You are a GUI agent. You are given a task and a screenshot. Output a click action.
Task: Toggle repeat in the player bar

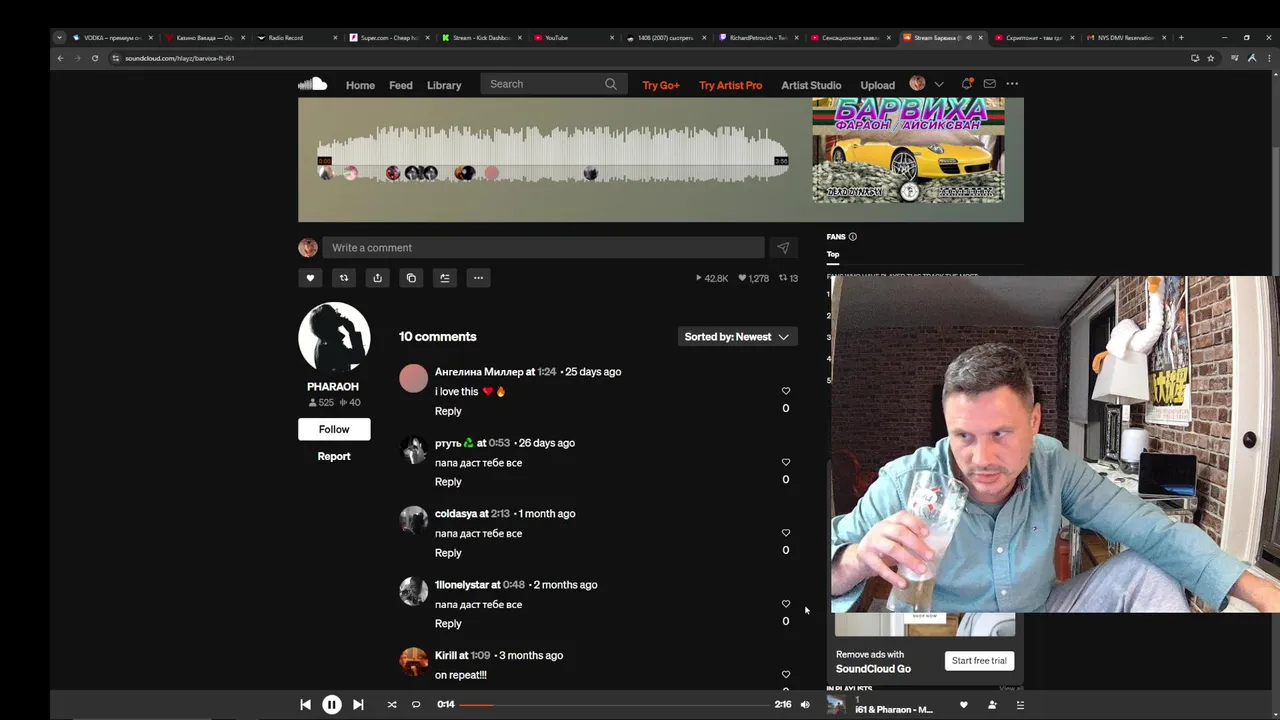click(416, 705)
